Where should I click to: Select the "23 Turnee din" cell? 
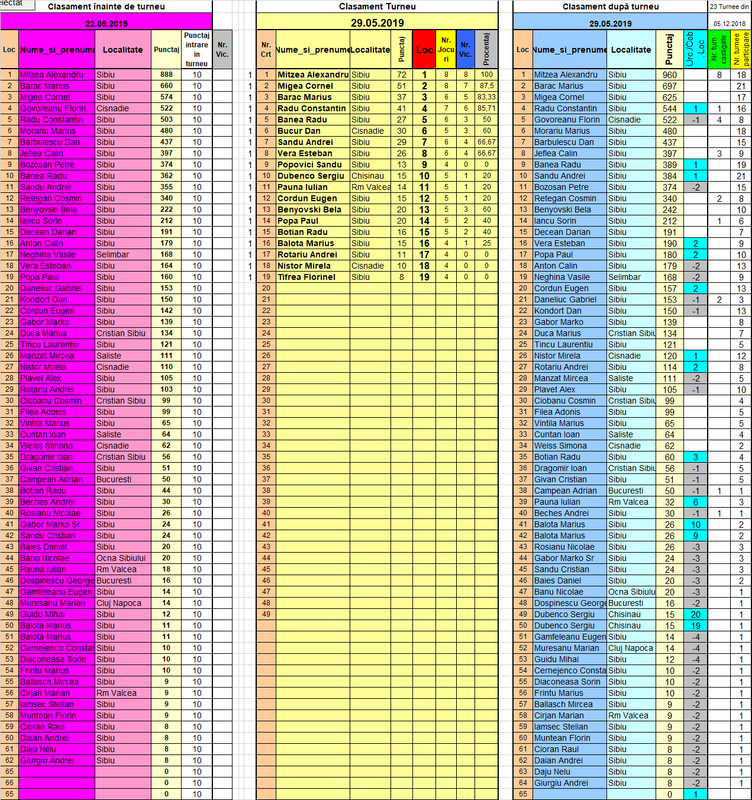pyautogui.click(x=730, y=7)
